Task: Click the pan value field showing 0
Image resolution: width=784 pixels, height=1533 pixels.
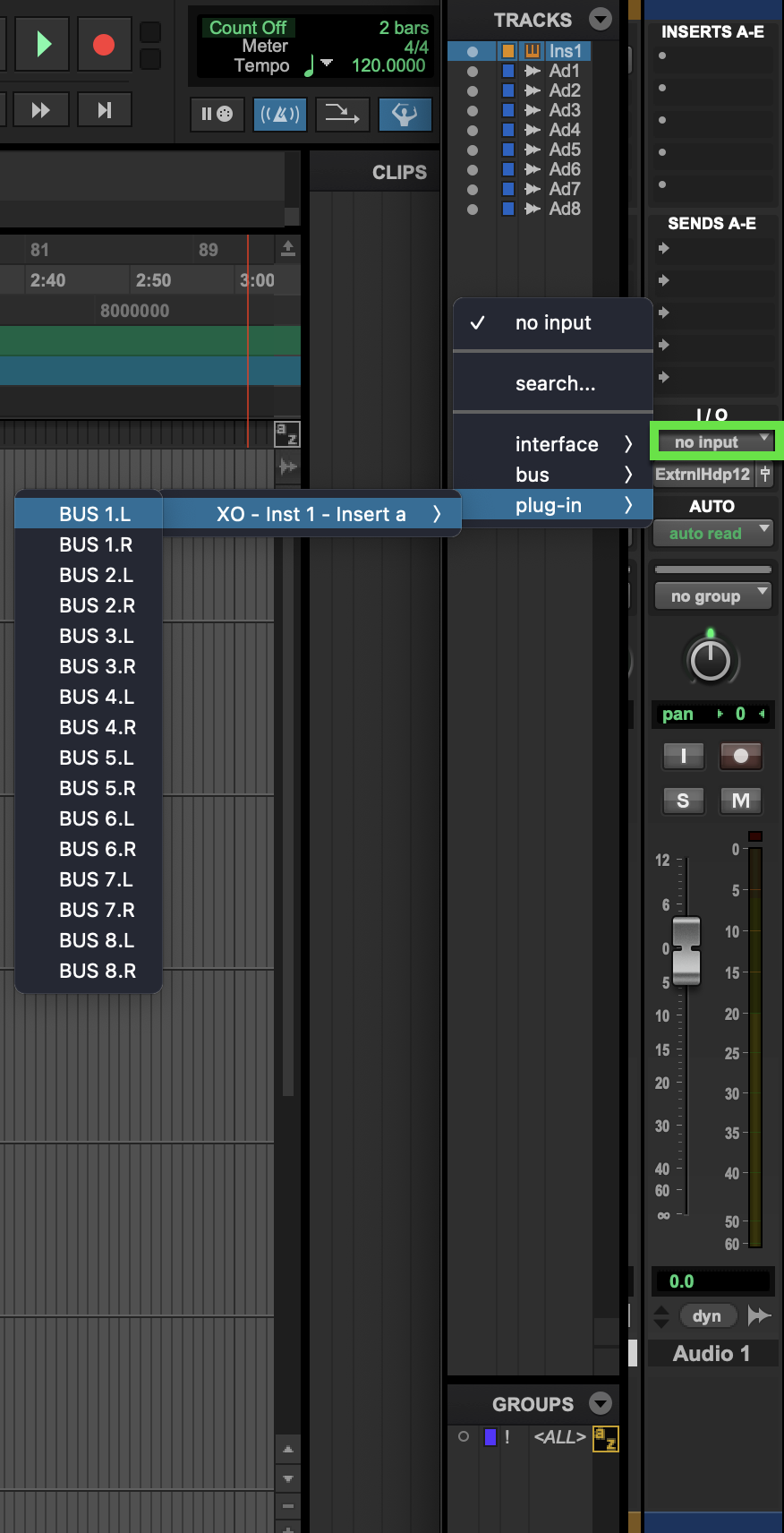Action: 740,714
